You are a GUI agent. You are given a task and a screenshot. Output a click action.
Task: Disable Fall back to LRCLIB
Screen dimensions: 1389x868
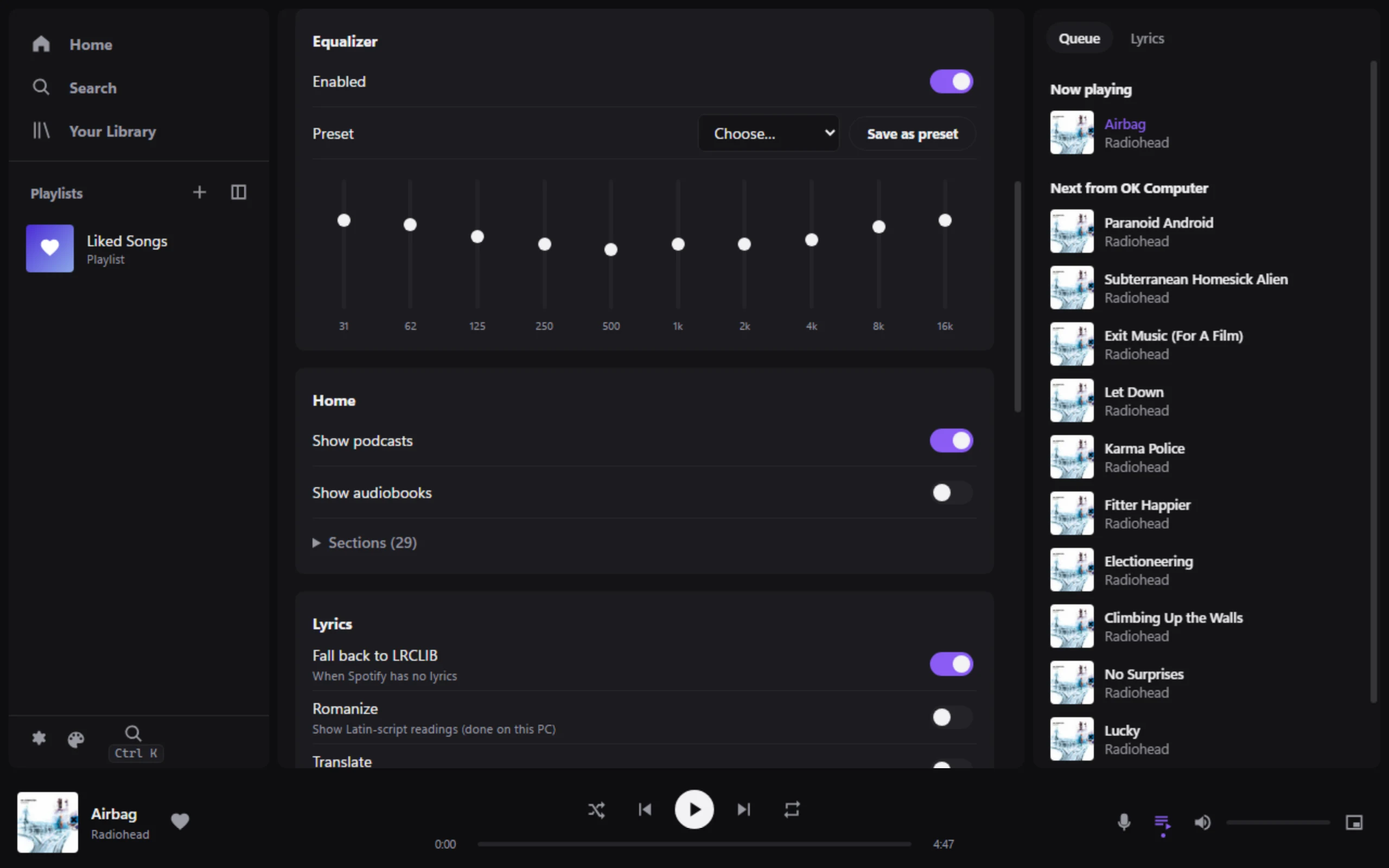951,664
